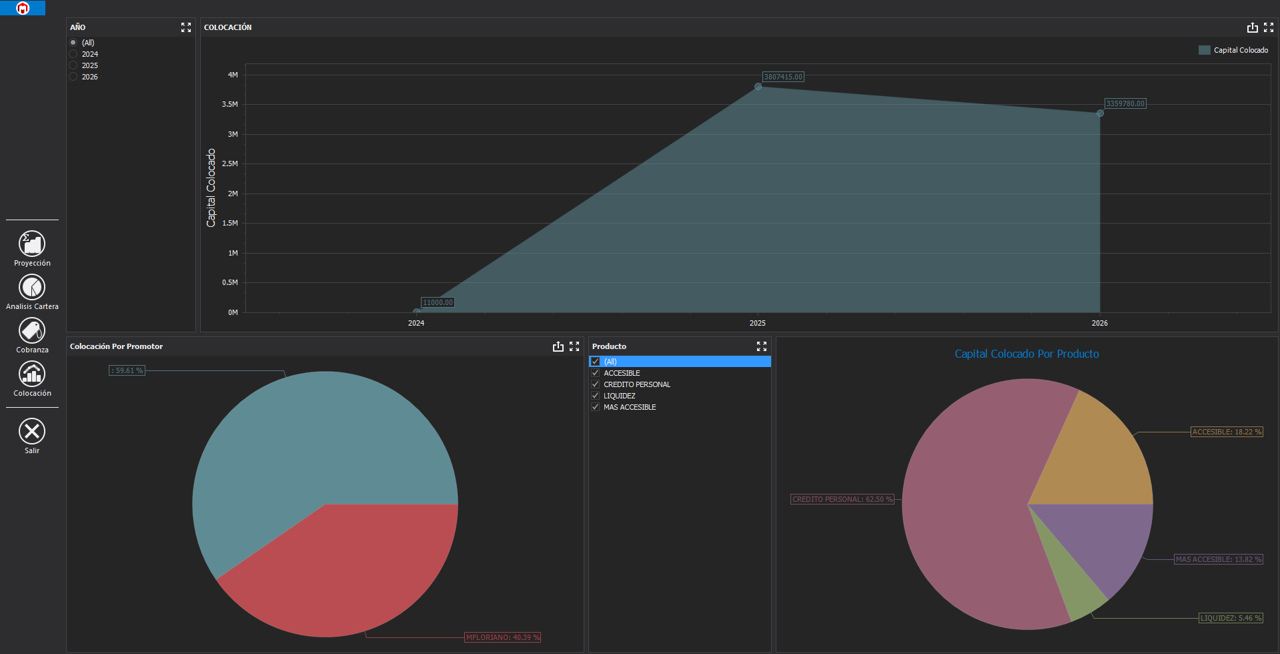Click the CREDITO PERSONAL pie slice label

(842, 499)
